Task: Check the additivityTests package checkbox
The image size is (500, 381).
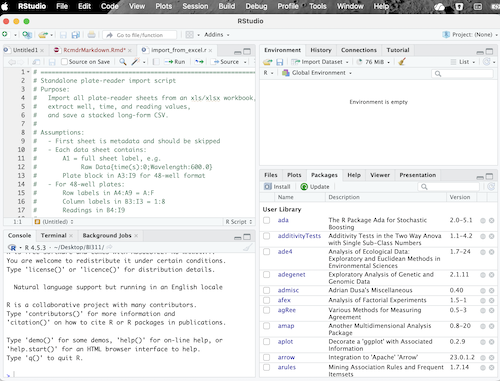Action: tap(266, 236)
